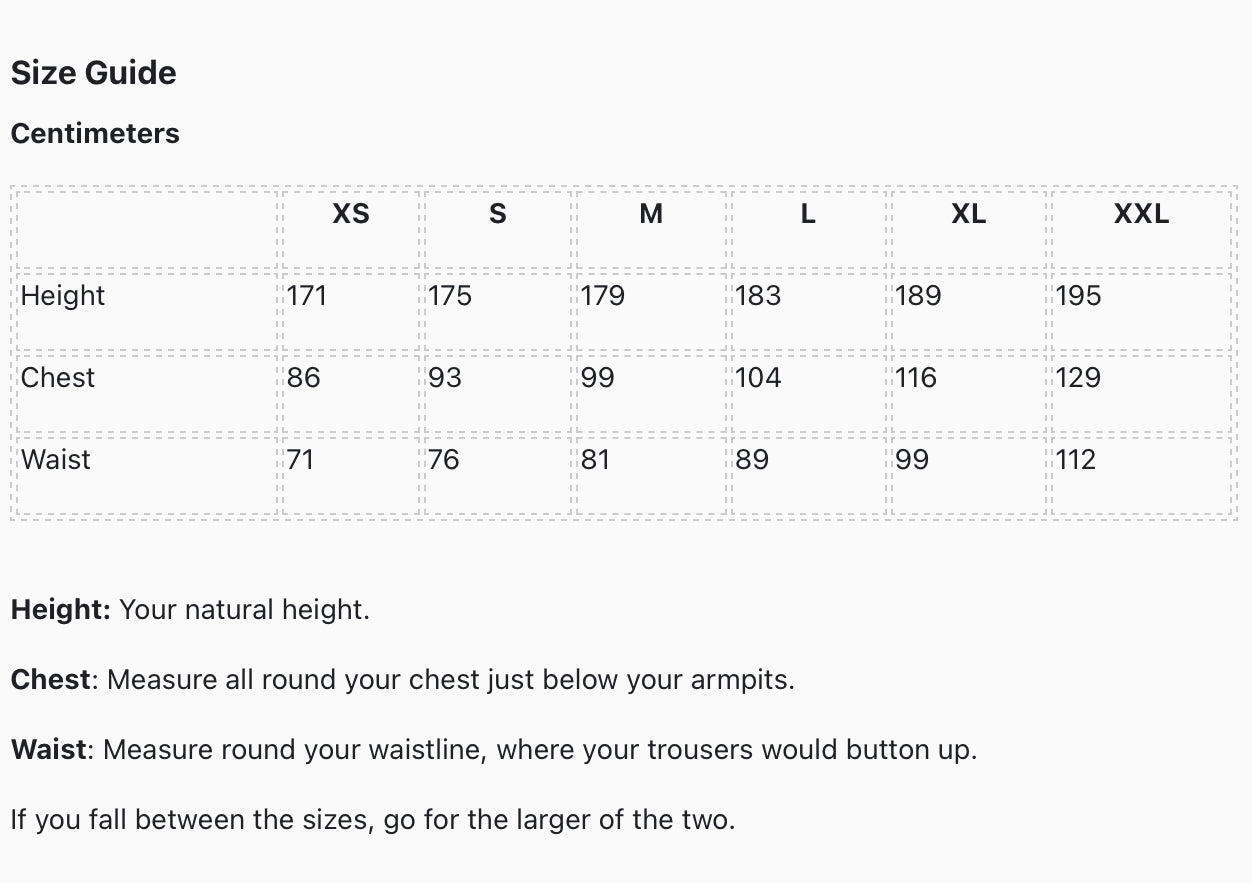This screenshot has width=1252, height=883.
Task: Click the 'fall between the sizes' note
Action: (373, 820)
